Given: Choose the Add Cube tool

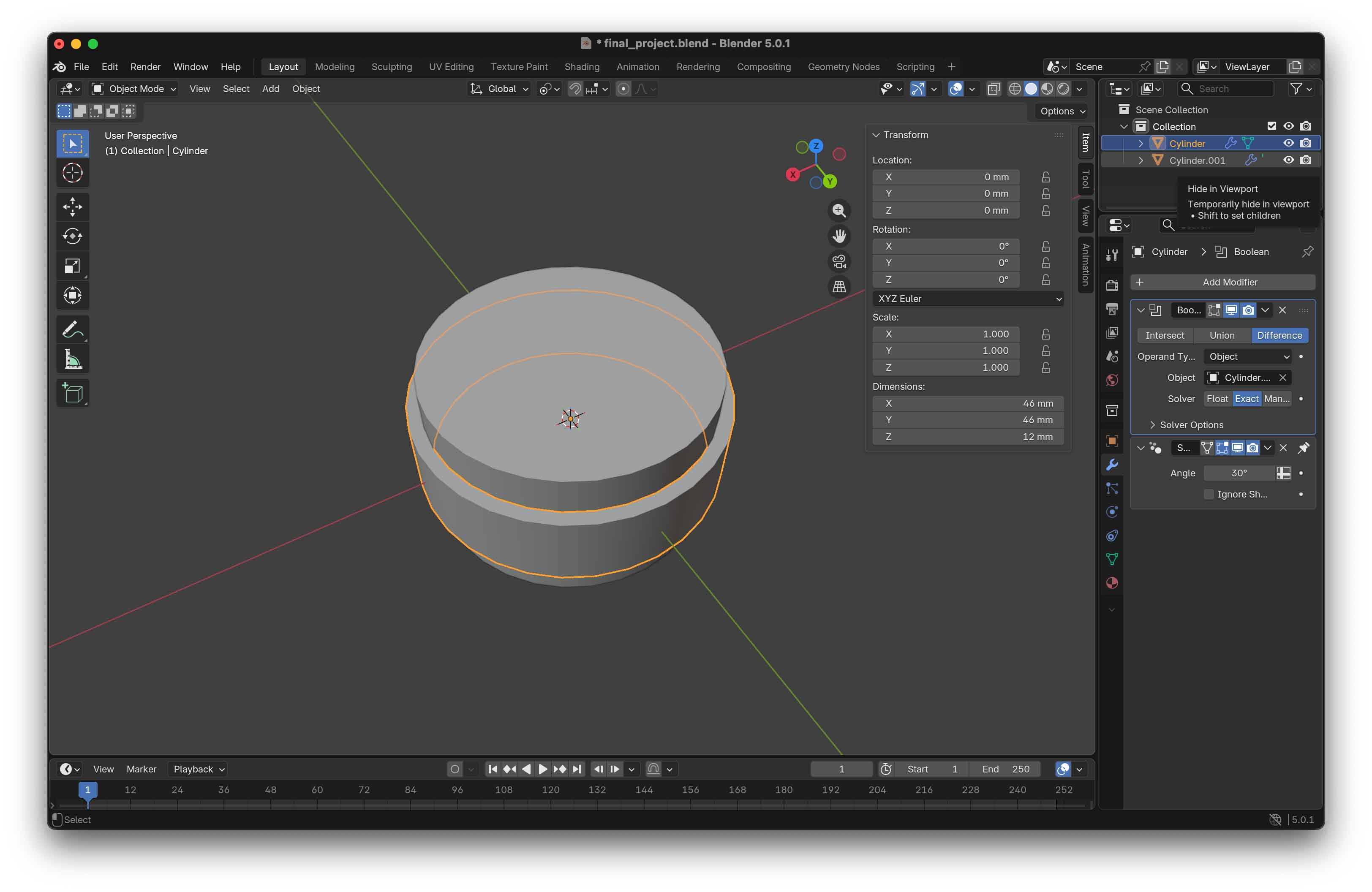Looking at the screenshot, I should click(x=73, y=394).
